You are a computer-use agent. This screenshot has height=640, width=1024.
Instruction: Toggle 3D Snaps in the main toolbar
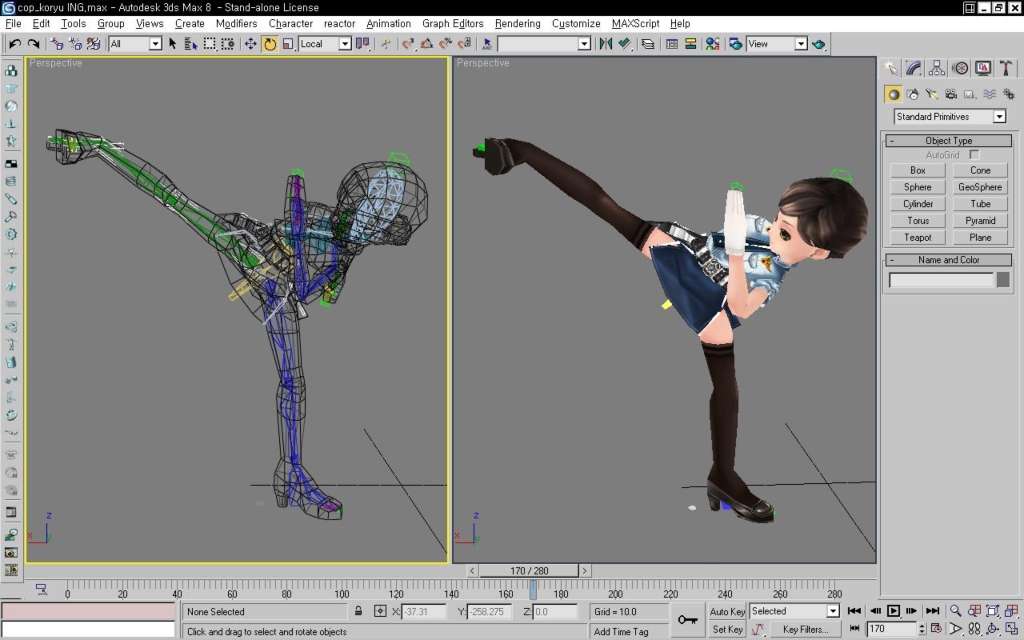(x=408, y=44)
